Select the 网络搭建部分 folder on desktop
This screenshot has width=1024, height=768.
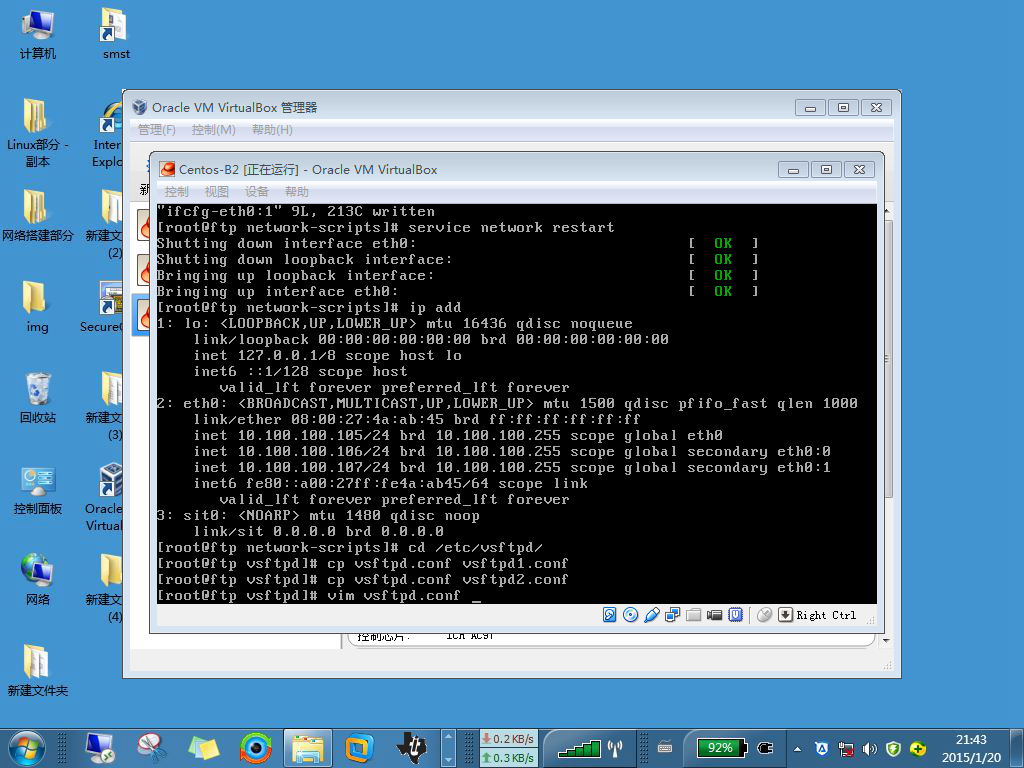click(38, 216)
